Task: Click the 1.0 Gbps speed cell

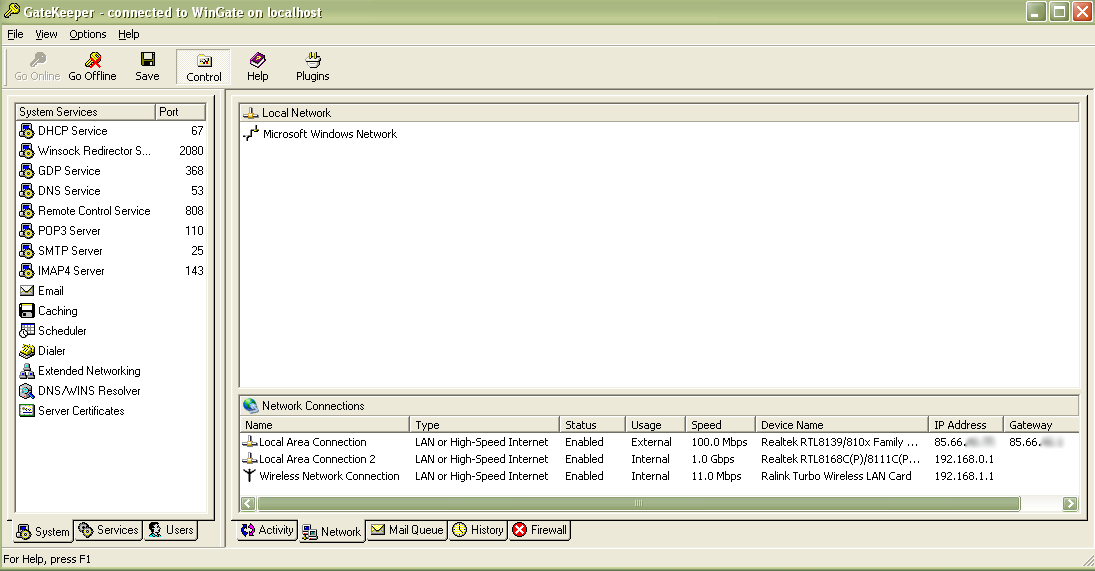Action: 713,459
